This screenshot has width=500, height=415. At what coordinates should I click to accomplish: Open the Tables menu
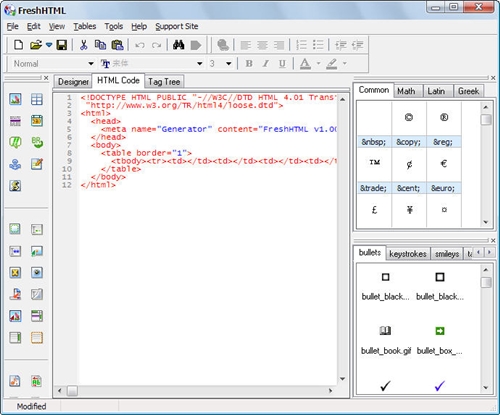coord(85,26)
